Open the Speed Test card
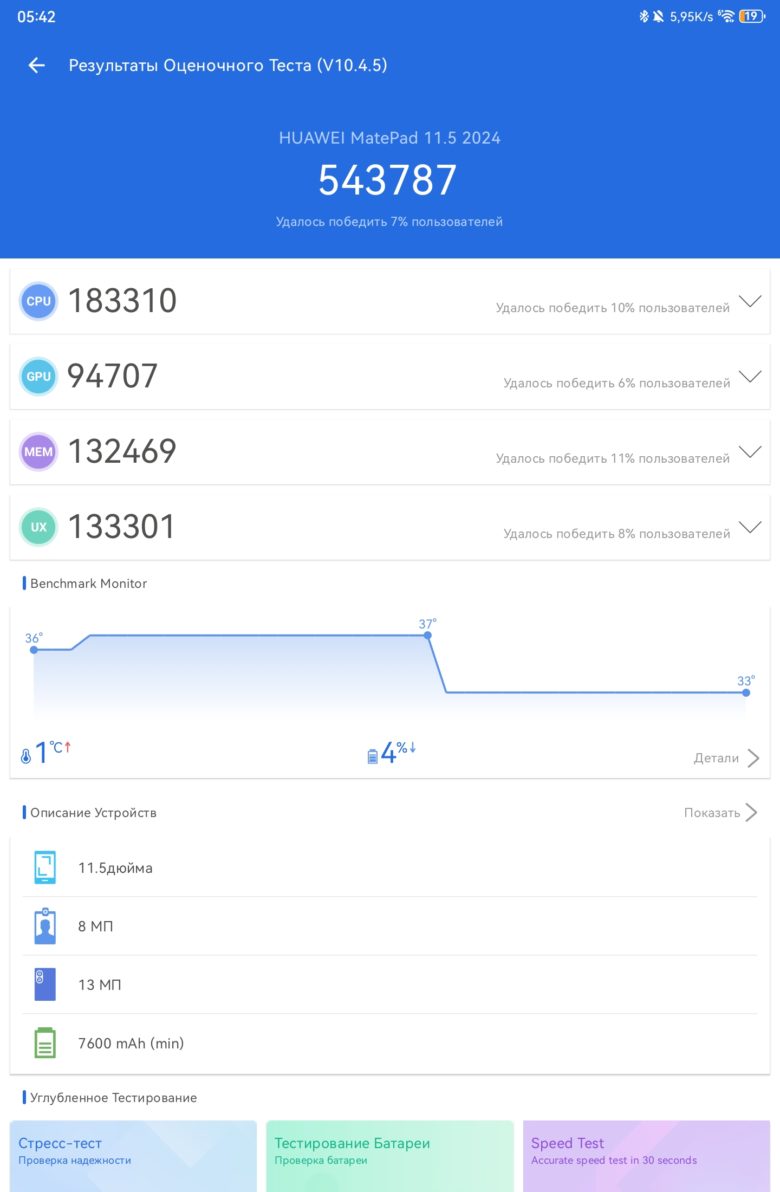The width and height of the screenshot is (780, 1192). coord(646,1156)
